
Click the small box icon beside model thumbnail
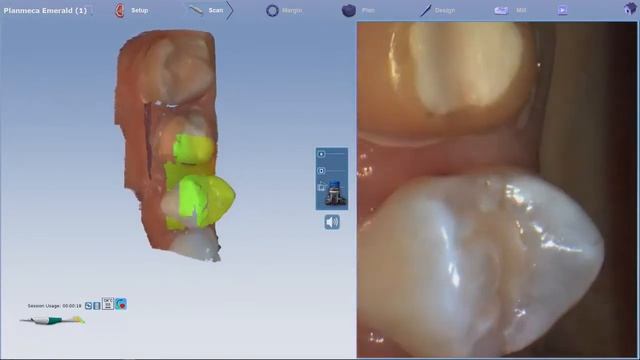322,187
